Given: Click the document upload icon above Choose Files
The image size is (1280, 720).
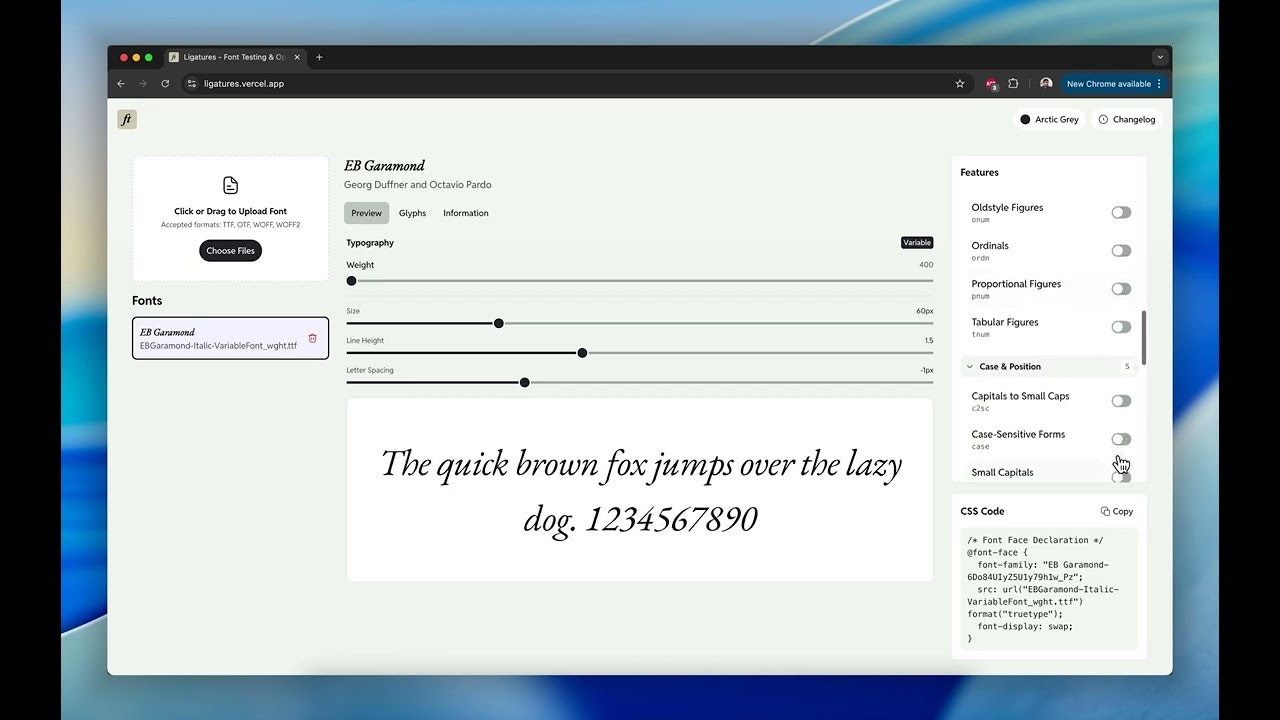Looking at the screenshot, I should (230, 185).
